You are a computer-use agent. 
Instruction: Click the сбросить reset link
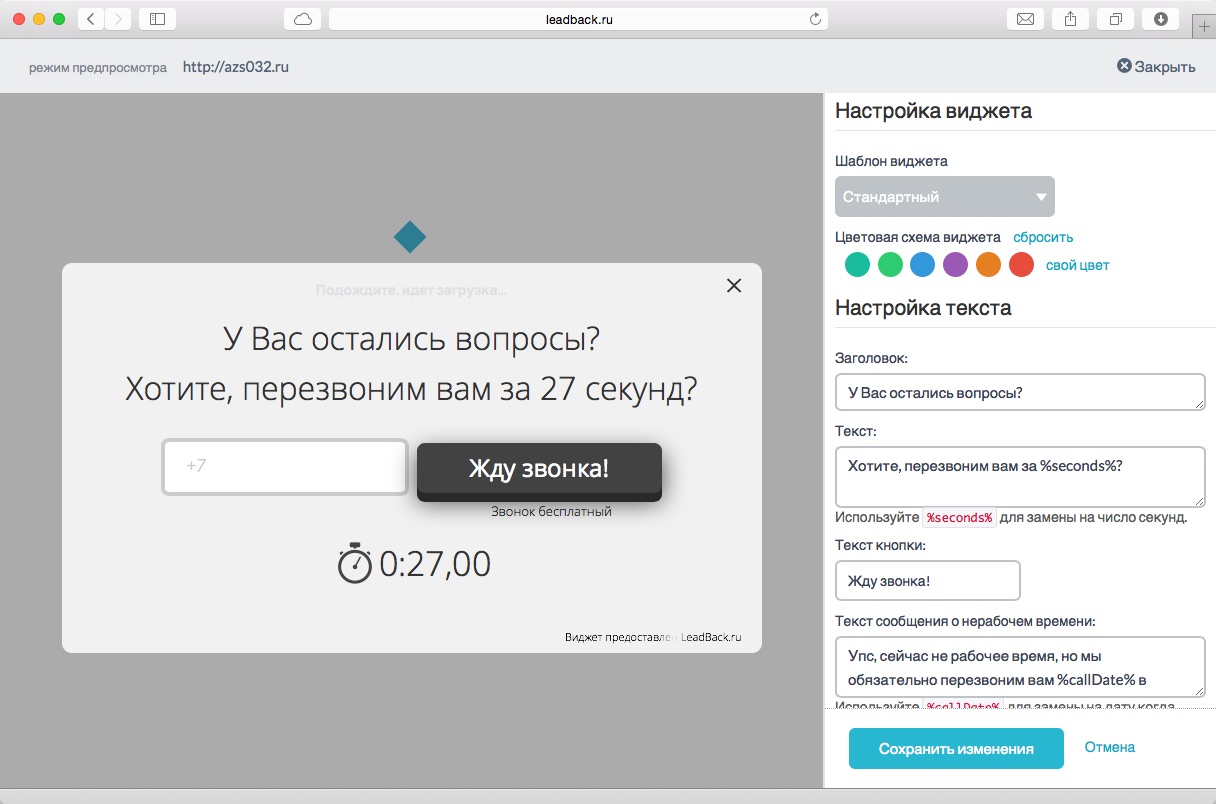pos(1043,238)
